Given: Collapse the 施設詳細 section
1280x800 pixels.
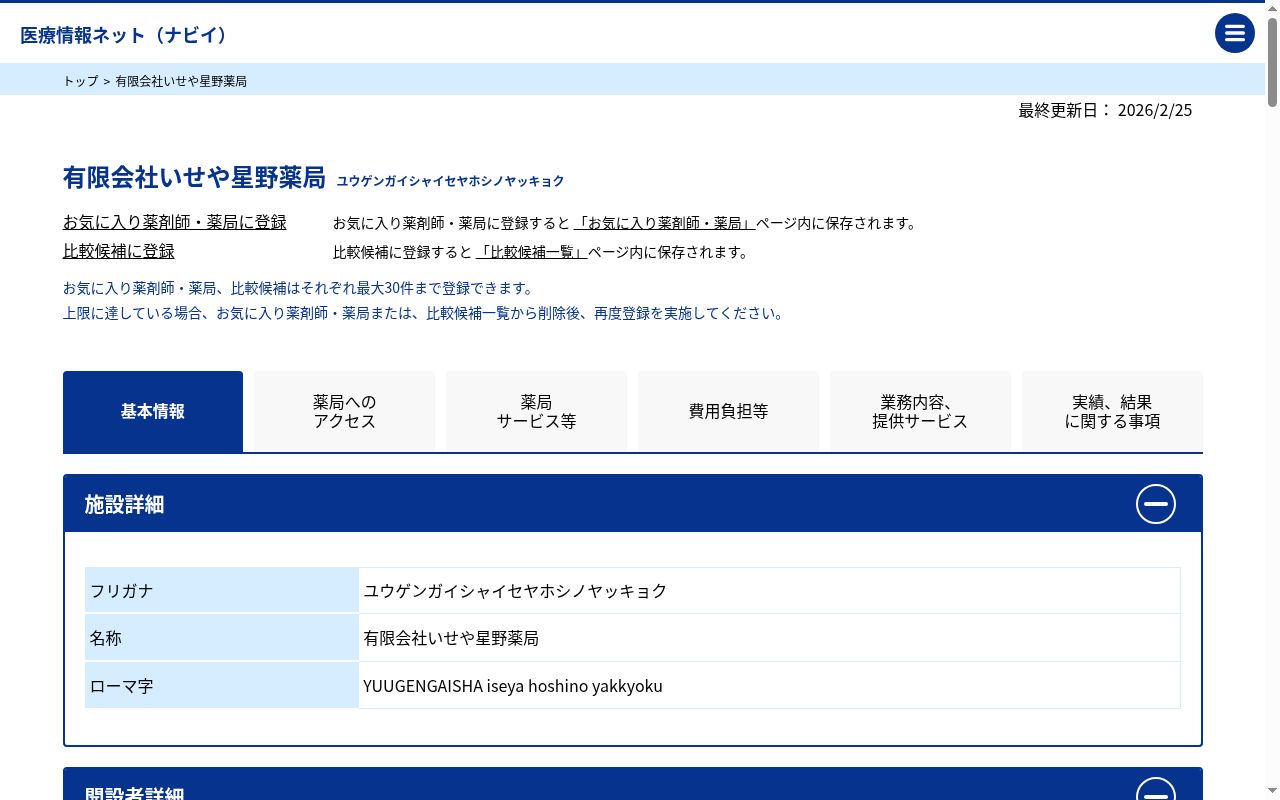Looking at the screenshot, I should pos(1156,504).
